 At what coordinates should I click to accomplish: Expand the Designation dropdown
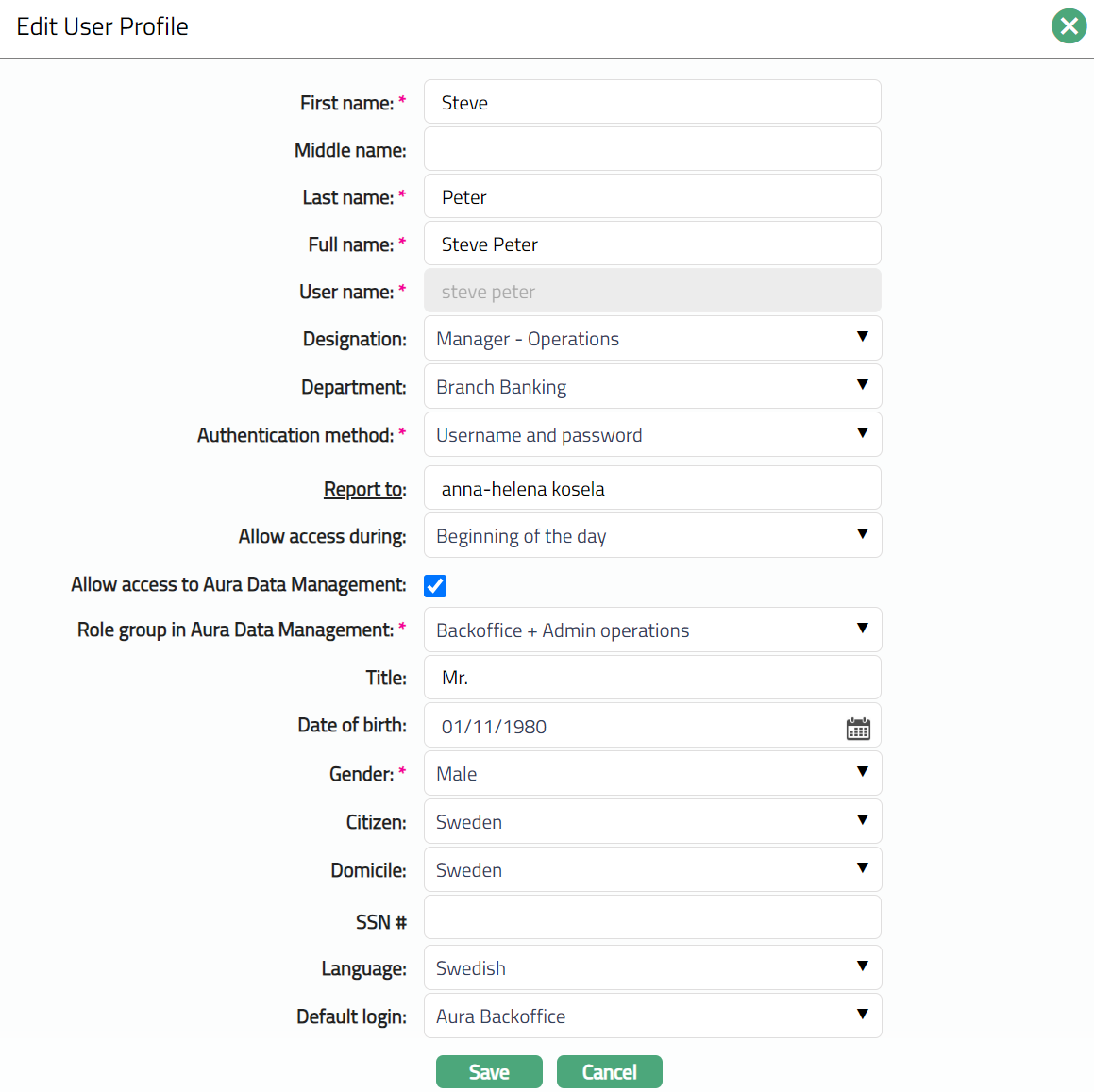click(x=652, y=339)
